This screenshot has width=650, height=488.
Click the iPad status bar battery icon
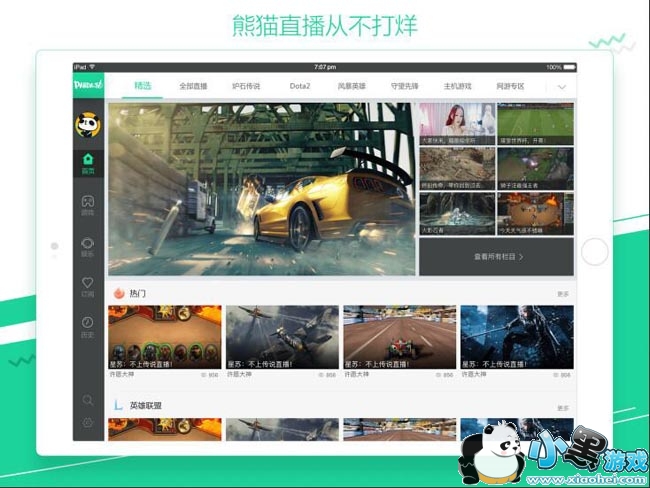(x=570, y=67)
